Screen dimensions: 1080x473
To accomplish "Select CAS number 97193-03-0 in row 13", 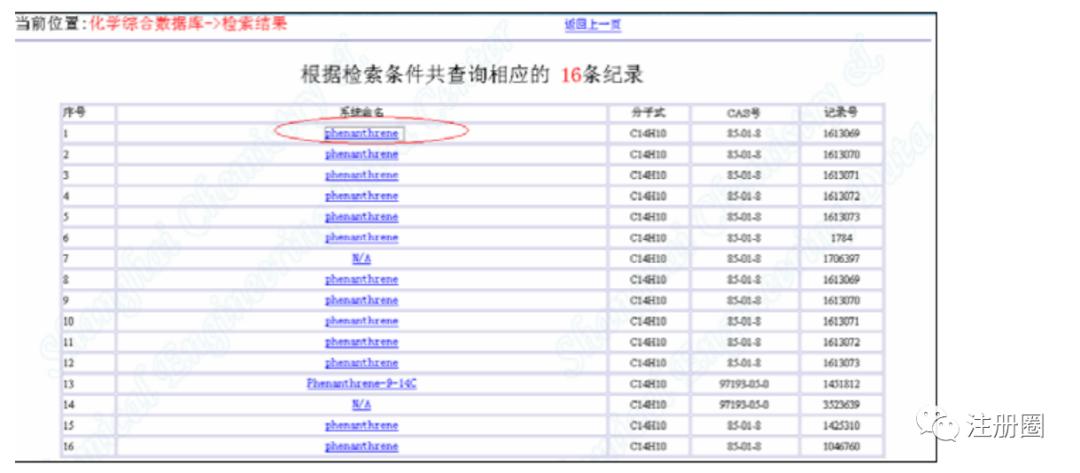I will (744, 383).
